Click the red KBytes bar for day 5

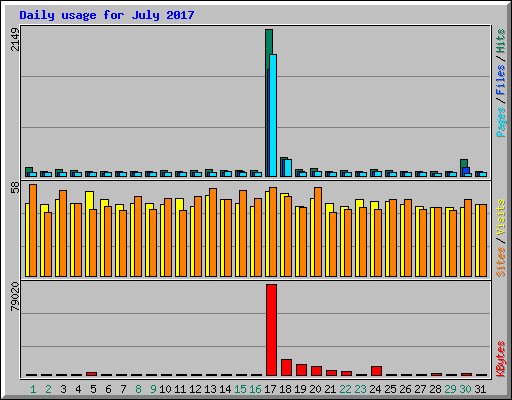tap(91, 374)
